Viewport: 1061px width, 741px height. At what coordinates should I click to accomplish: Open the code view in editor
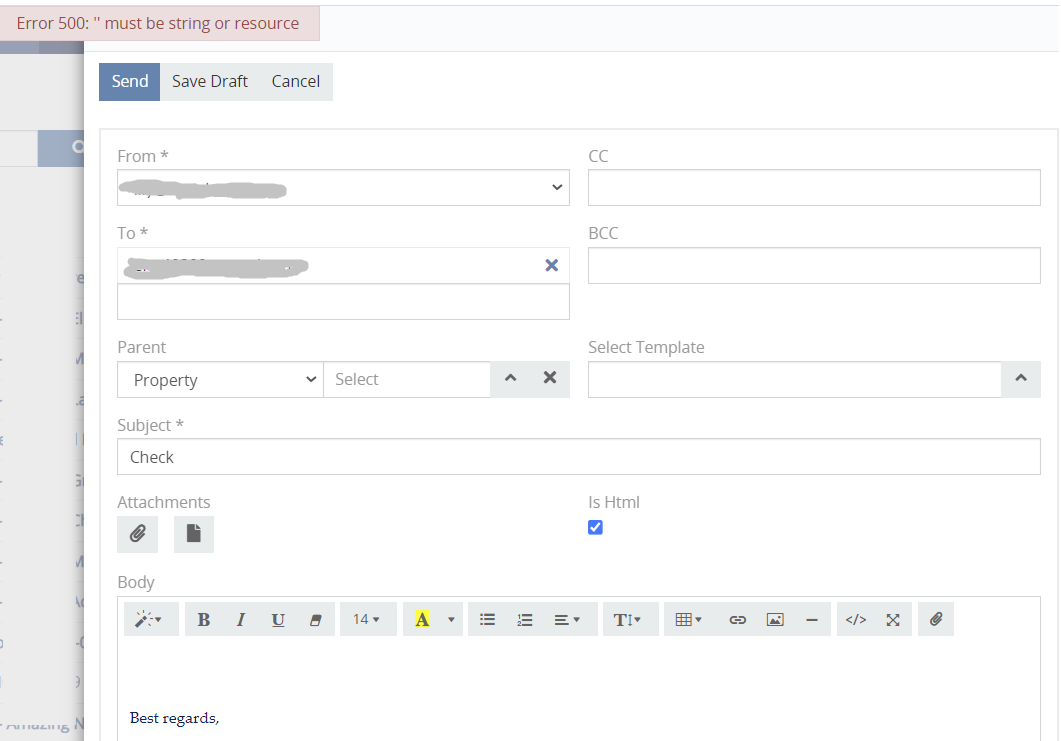[x=856, y=620]
